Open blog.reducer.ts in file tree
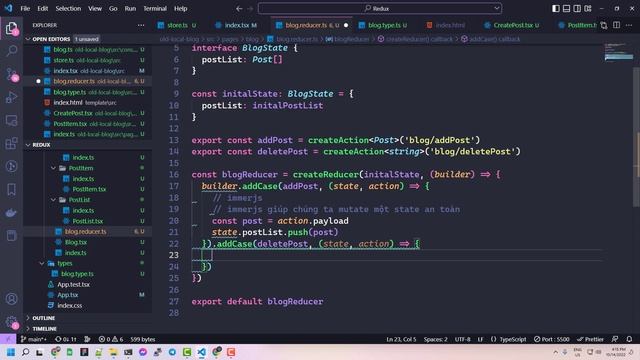Image resolution: width=640 pixels, height=360 pixels. pos(86,231)
